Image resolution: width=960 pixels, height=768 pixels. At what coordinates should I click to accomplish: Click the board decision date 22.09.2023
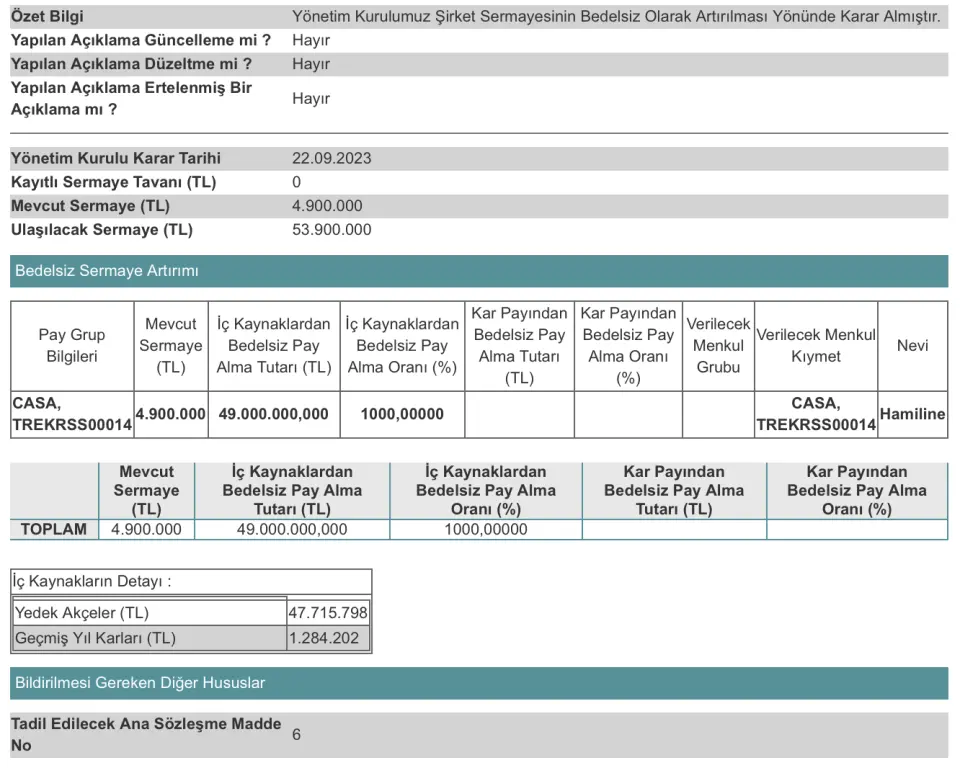(x=331, y=159)
